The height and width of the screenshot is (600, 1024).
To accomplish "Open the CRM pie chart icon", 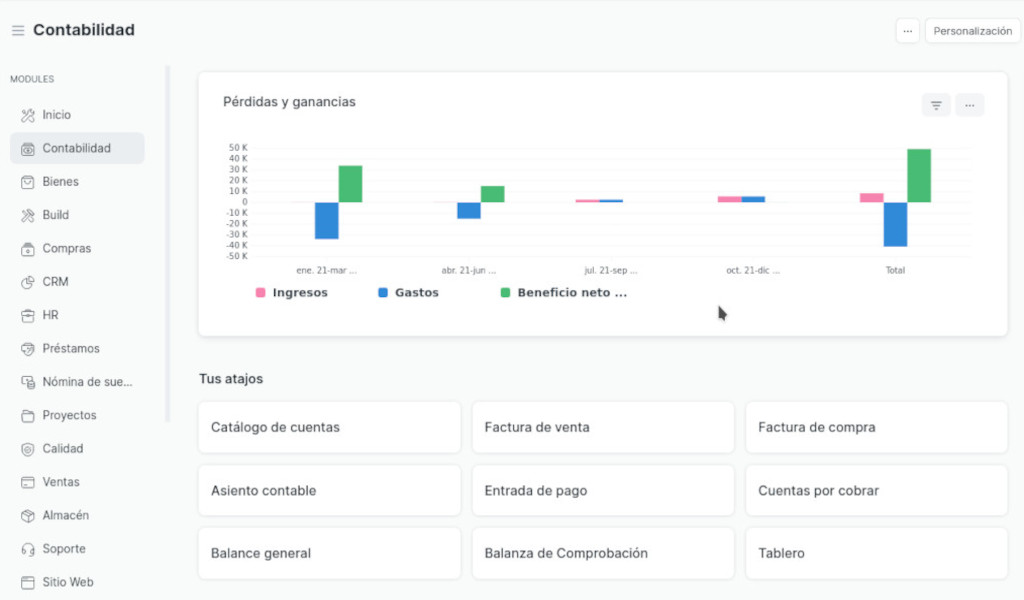I will pyautogui.click(x=28, y=282).
